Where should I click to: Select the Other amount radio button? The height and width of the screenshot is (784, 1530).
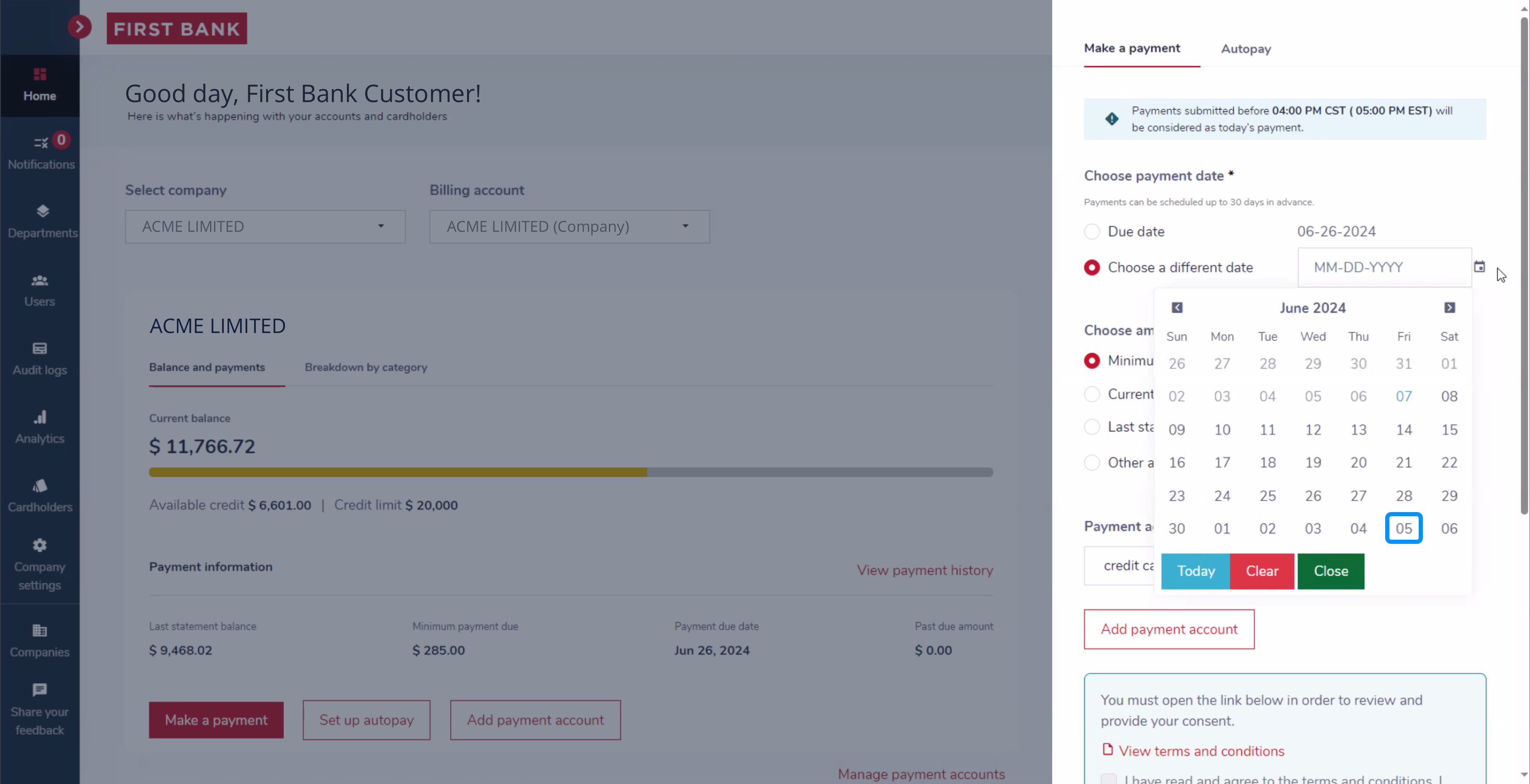(1092, 463)
